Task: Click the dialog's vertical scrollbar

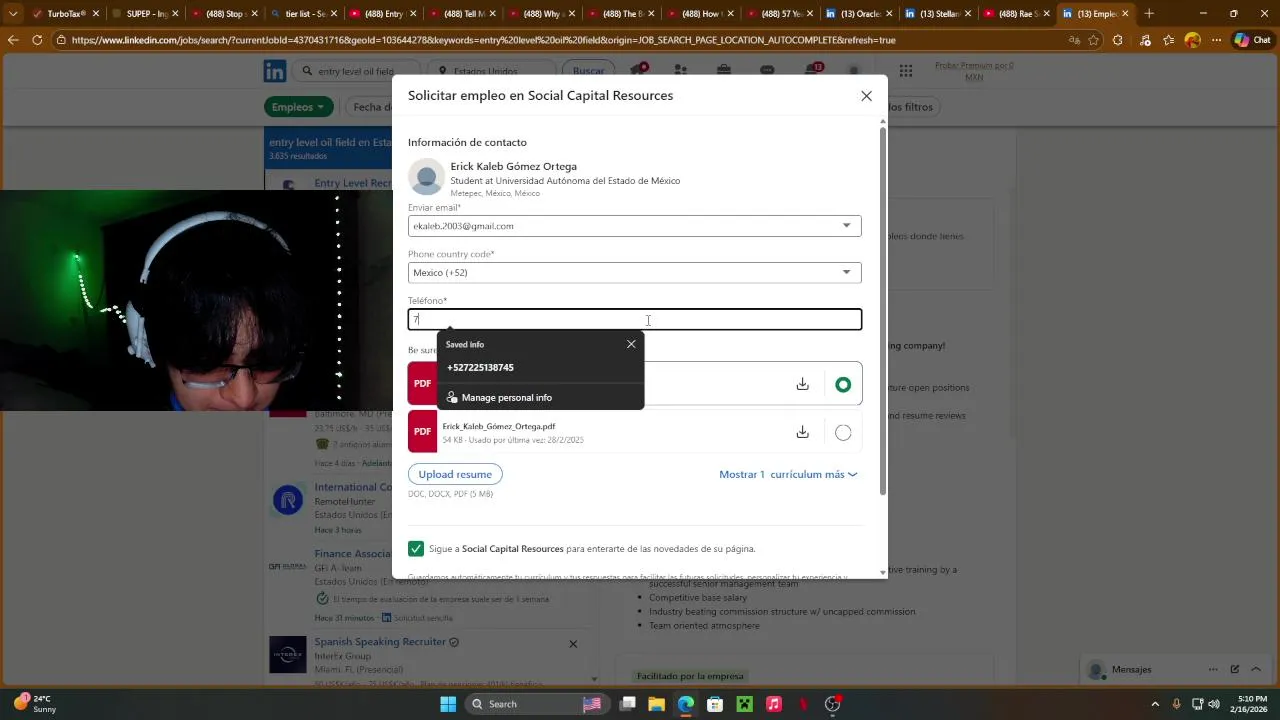Action: (882, 310)
